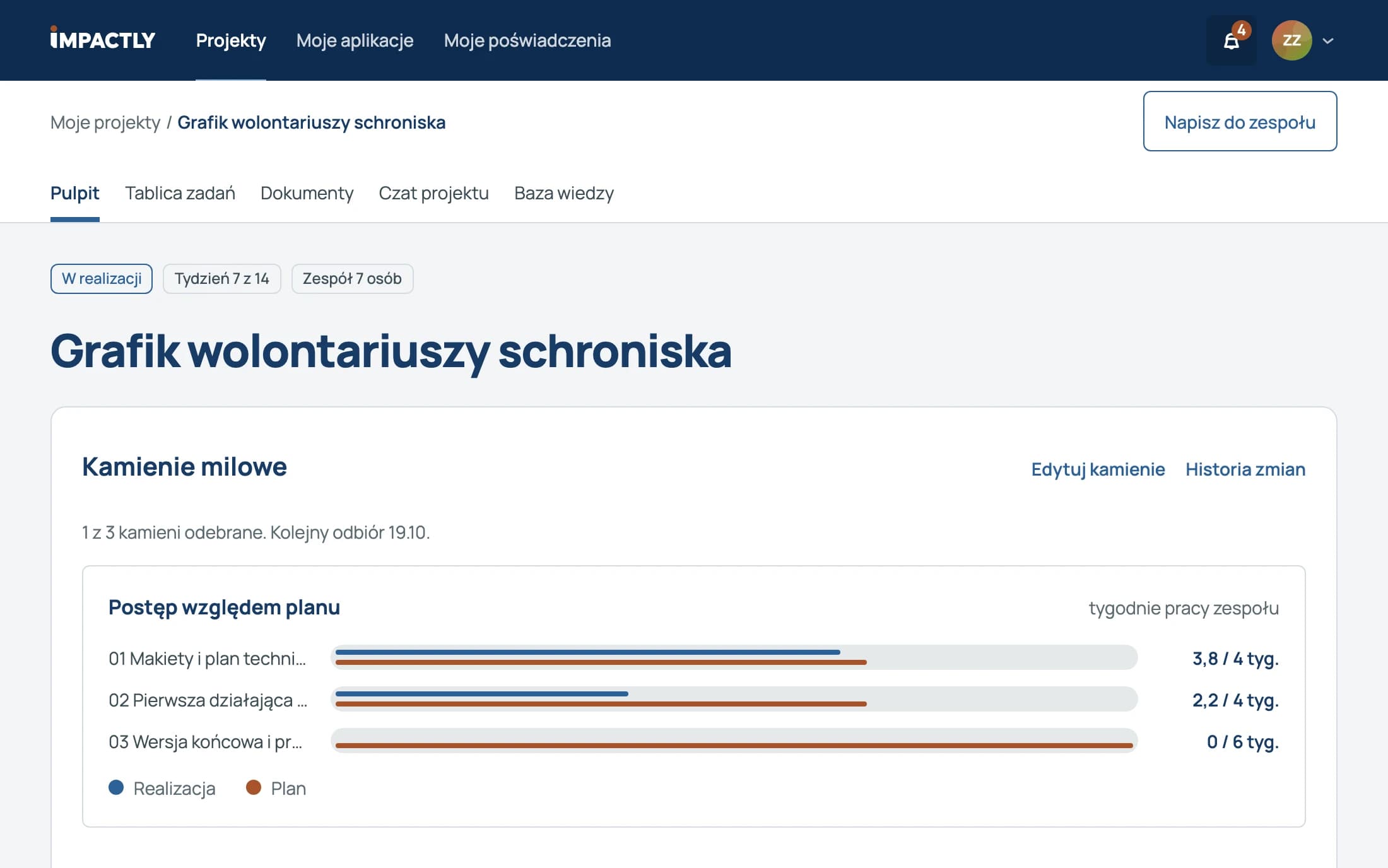1388x868 pixels.
Task: Click the '0 / 6 tyg.' value
Action: click(x=1243, y=742)
